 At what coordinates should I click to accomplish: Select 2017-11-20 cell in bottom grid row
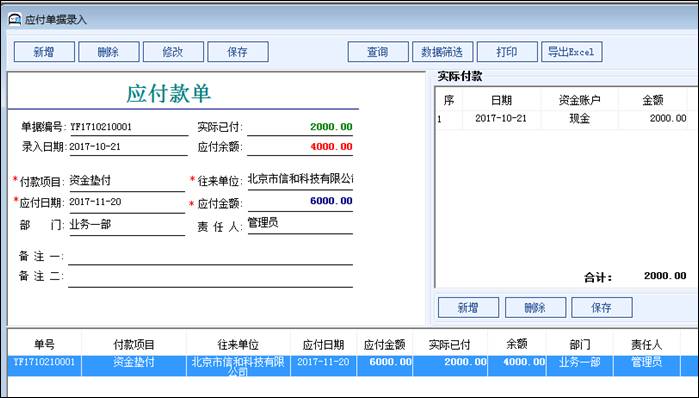click(x=323, y=366)
